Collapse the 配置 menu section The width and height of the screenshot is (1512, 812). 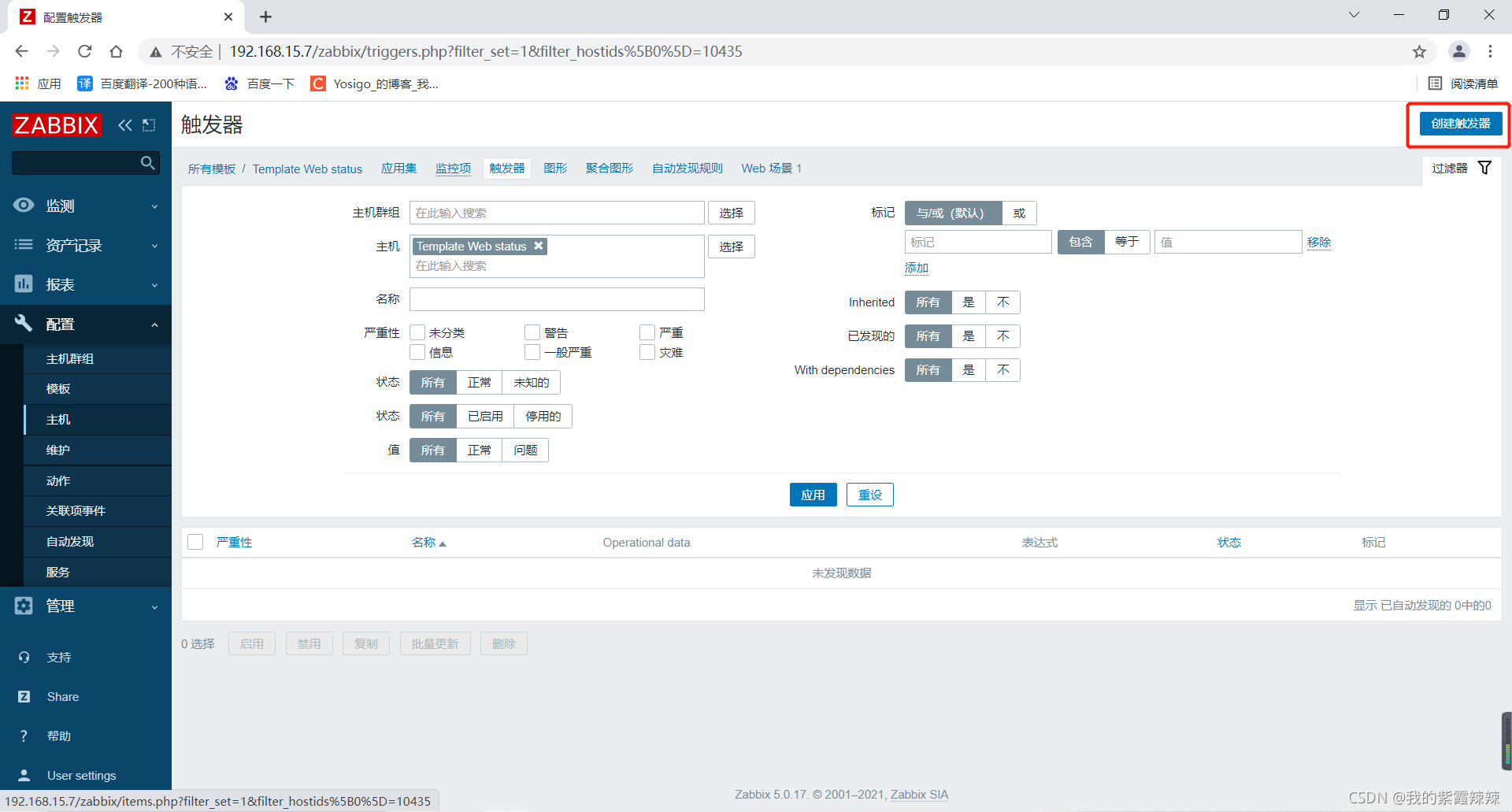pos(154,324)
